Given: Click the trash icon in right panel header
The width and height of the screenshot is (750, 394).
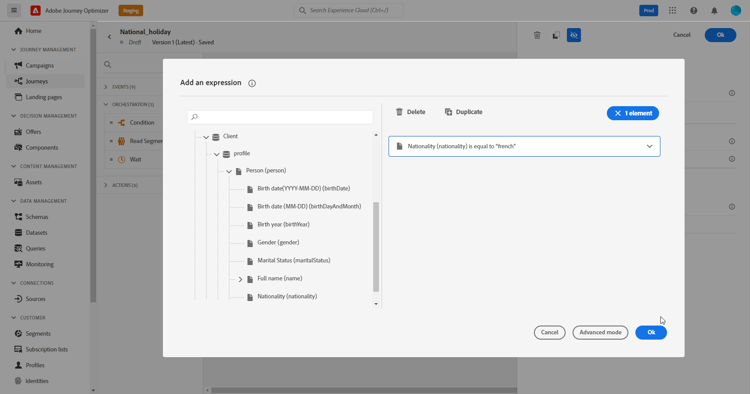Looking at the screenshot, I should (537, 35).
